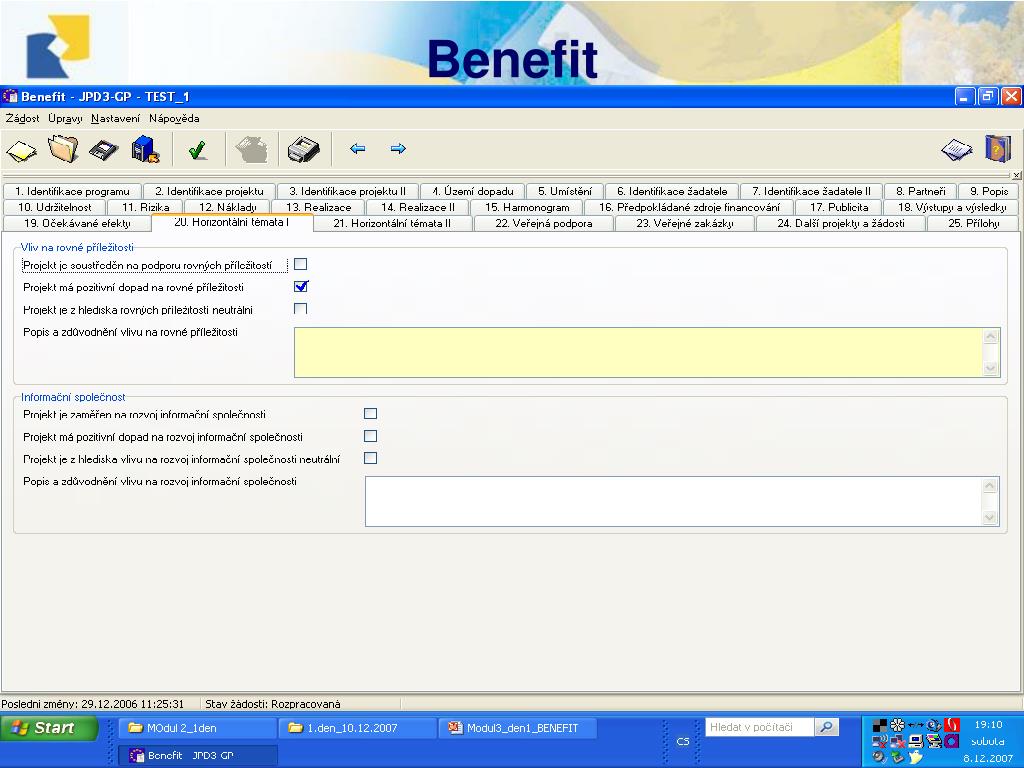
Task: Check 'Projekt je soustředěn na podporu rovných příležitostí'
Action: click(300, 264)
